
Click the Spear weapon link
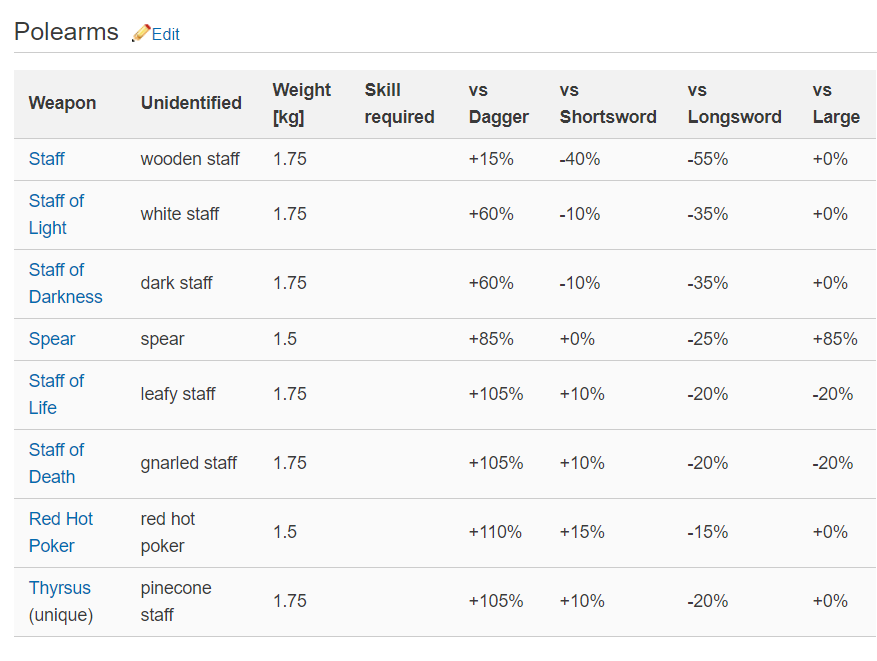[52, 339]
